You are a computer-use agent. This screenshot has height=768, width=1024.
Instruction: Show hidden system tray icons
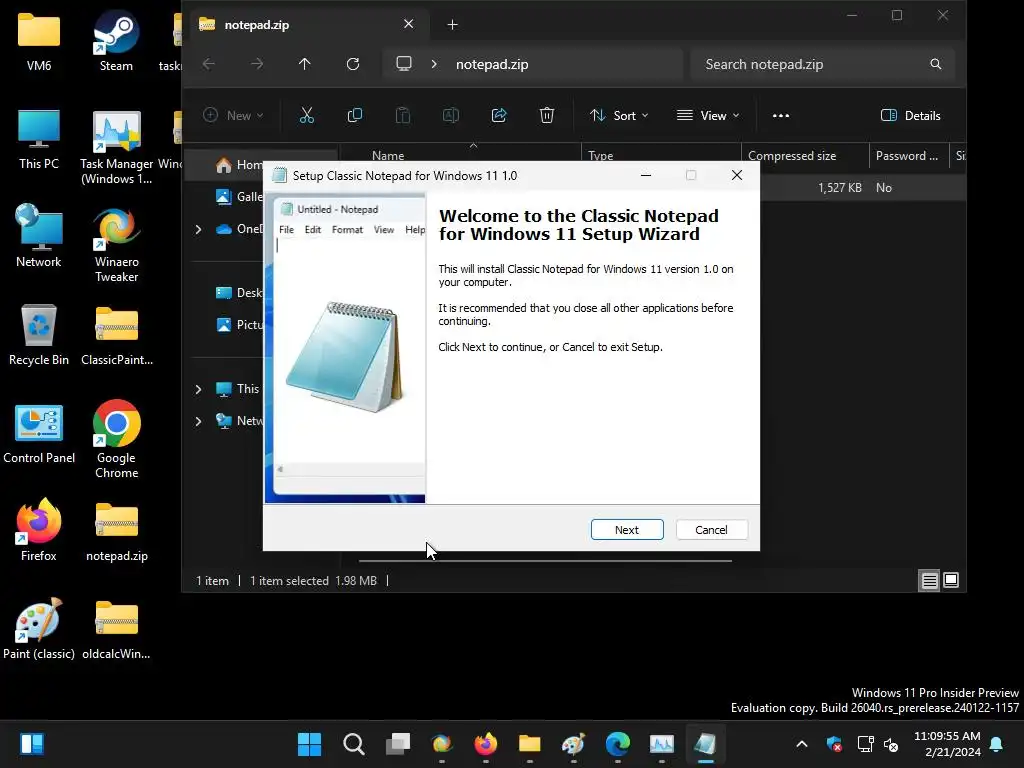click(x=802, y=744)
